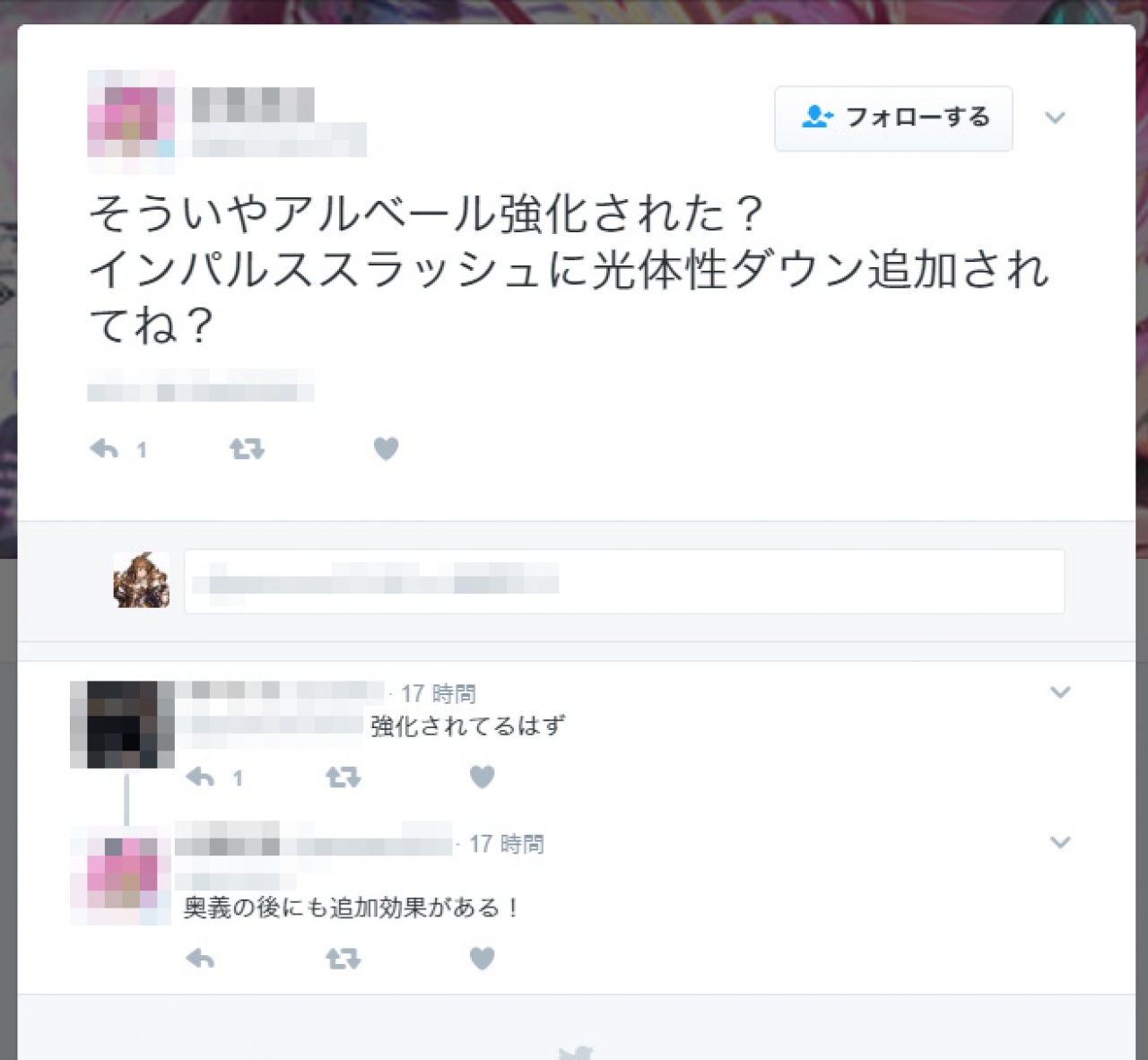Like the 強化されてるはず reply
Screen dimensions: 1148x1060
pos(482,777)
